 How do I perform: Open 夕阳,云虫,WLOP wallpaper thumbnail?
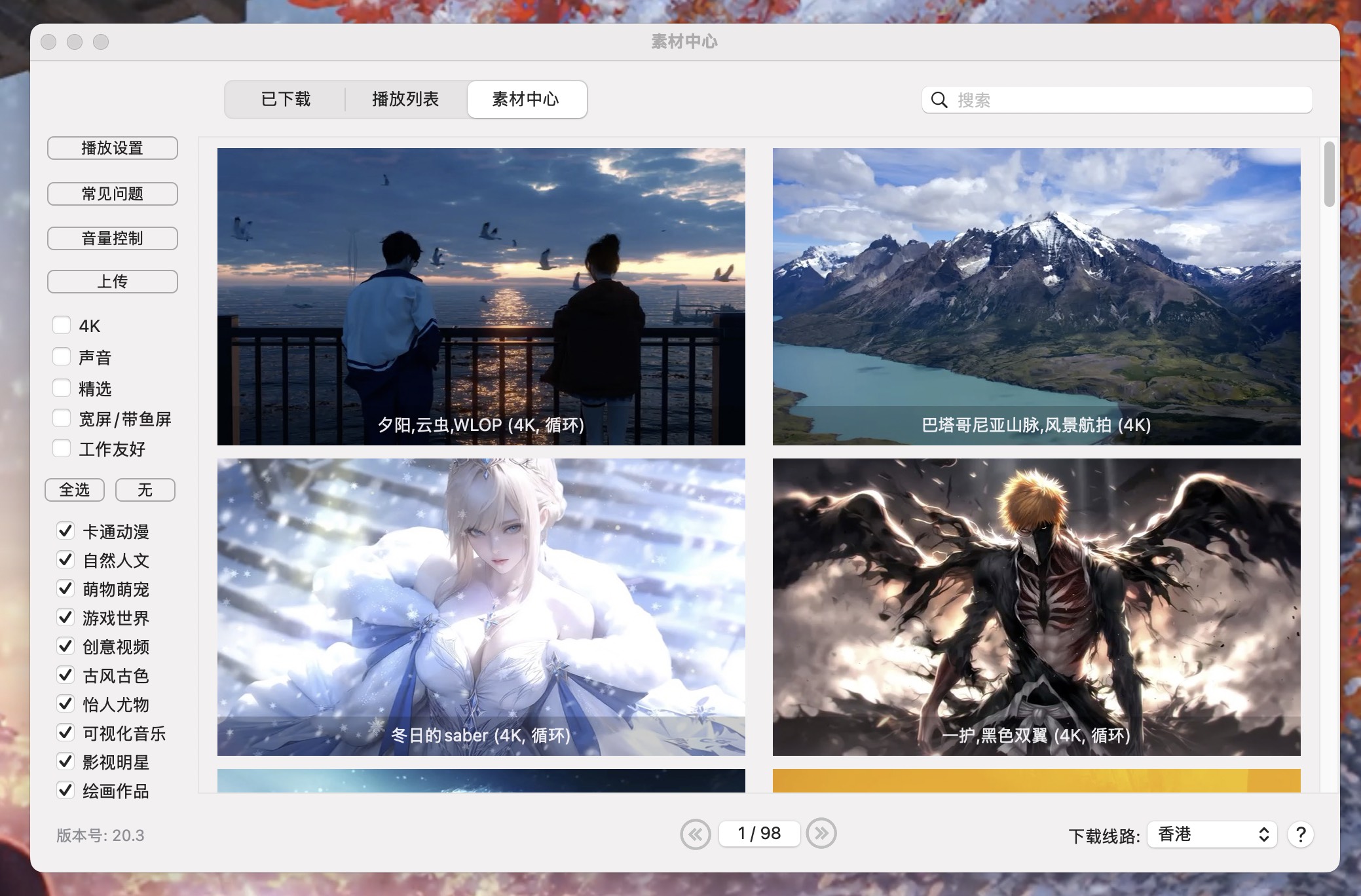tap(481, 296)
